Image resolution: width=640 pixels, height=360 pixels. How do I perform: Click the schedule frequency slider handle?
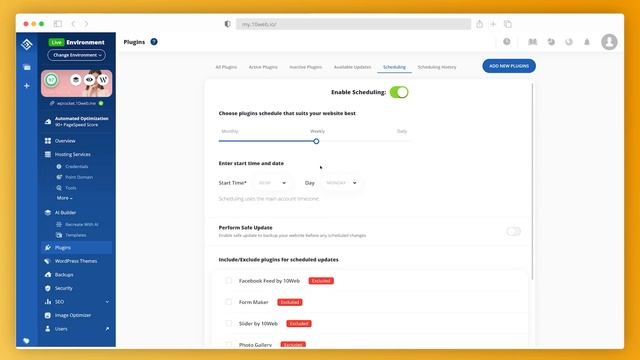(316, 141)
